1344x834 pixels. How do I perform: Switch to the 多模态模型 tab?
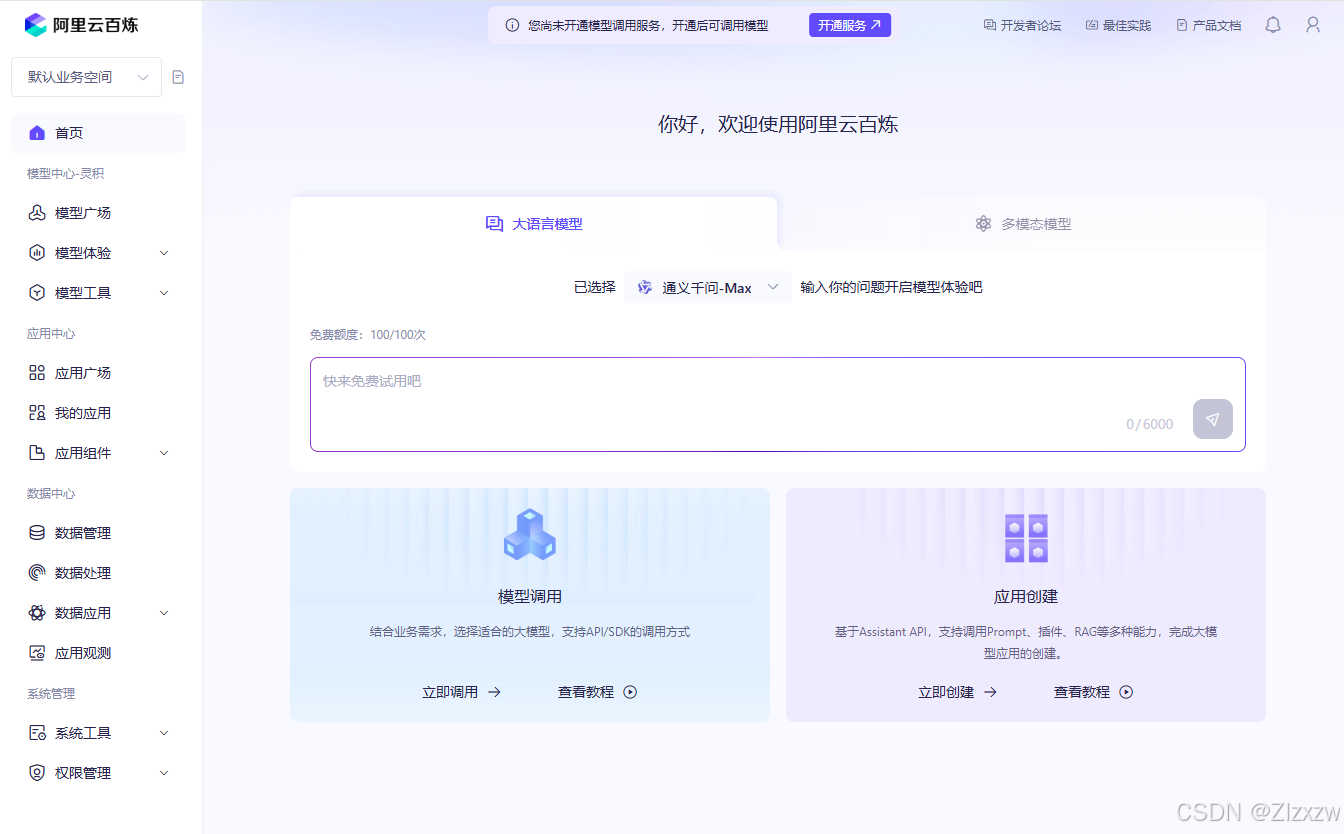click(x=1022, y=224)
